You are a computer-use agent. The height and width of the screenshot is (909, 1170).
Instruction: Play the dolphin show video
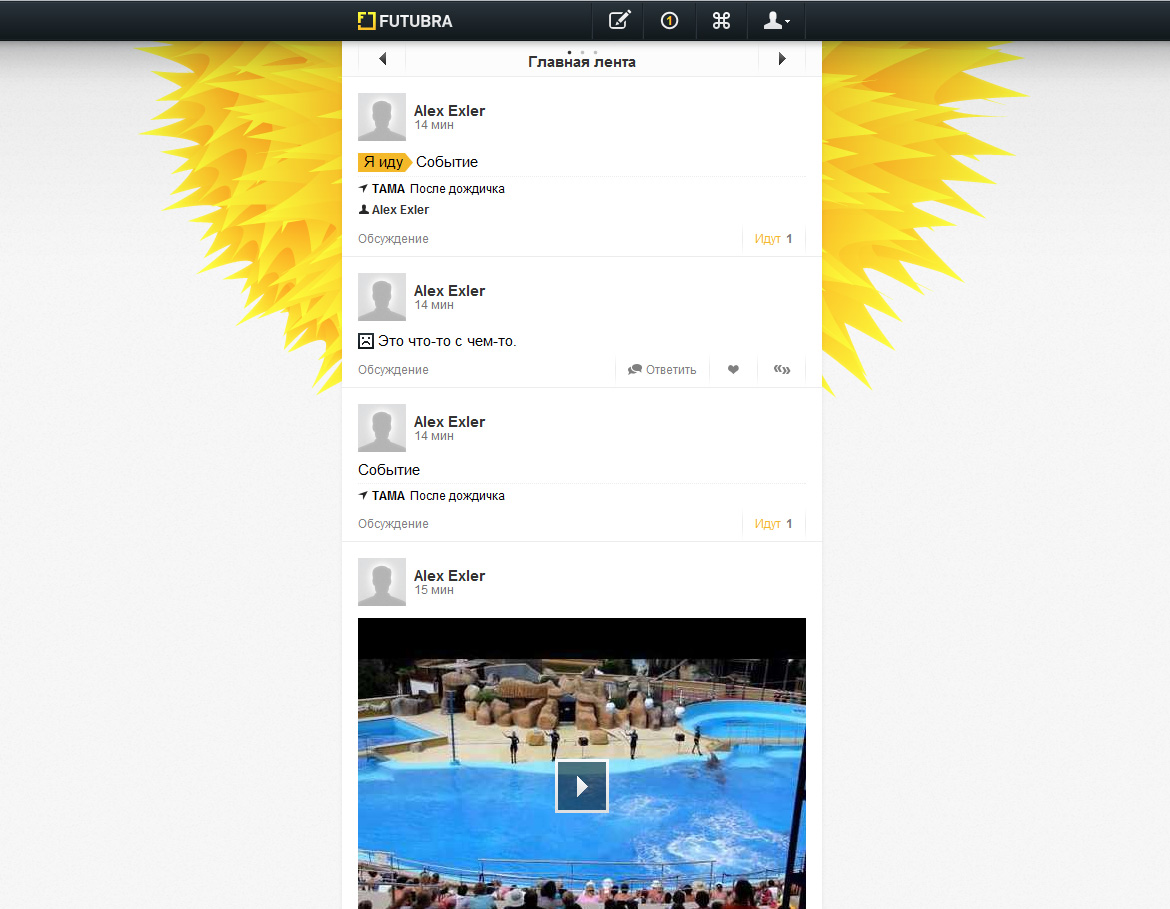click(x=582, y=786)
